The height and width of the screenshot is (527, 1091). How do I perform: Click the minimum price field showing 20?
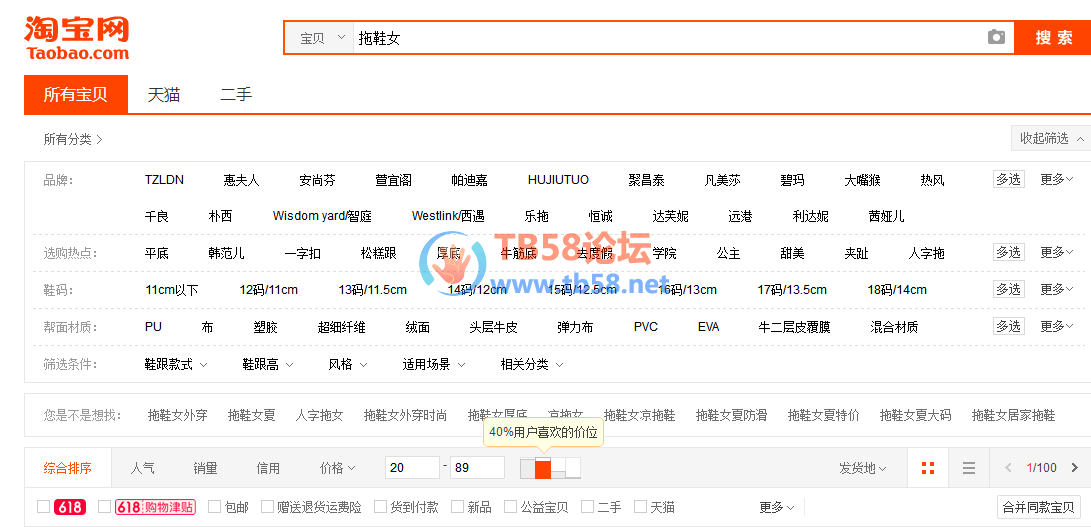pyautogui.click(x=412, y=468)
